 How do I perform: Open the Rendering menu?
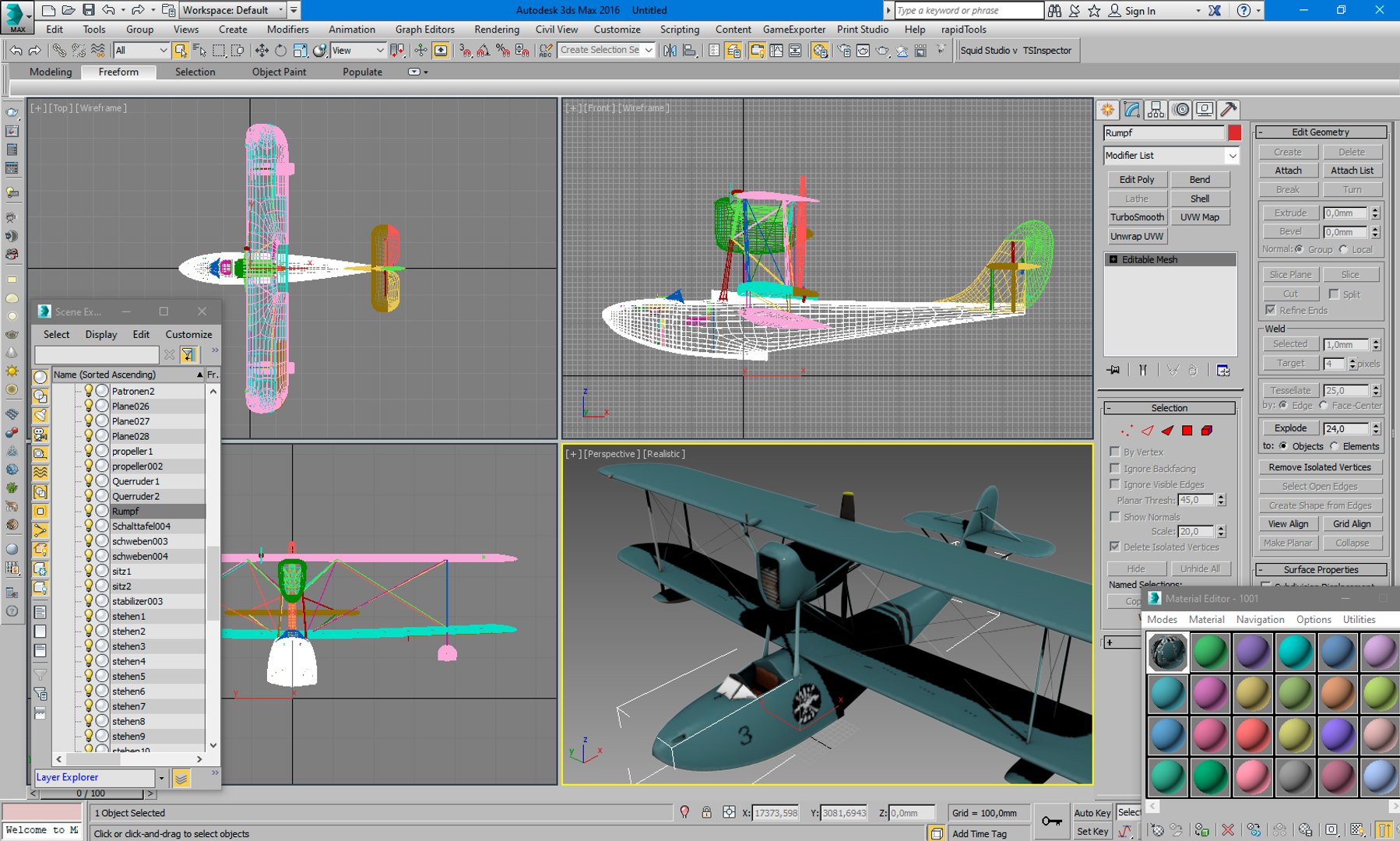pos(497,30)
